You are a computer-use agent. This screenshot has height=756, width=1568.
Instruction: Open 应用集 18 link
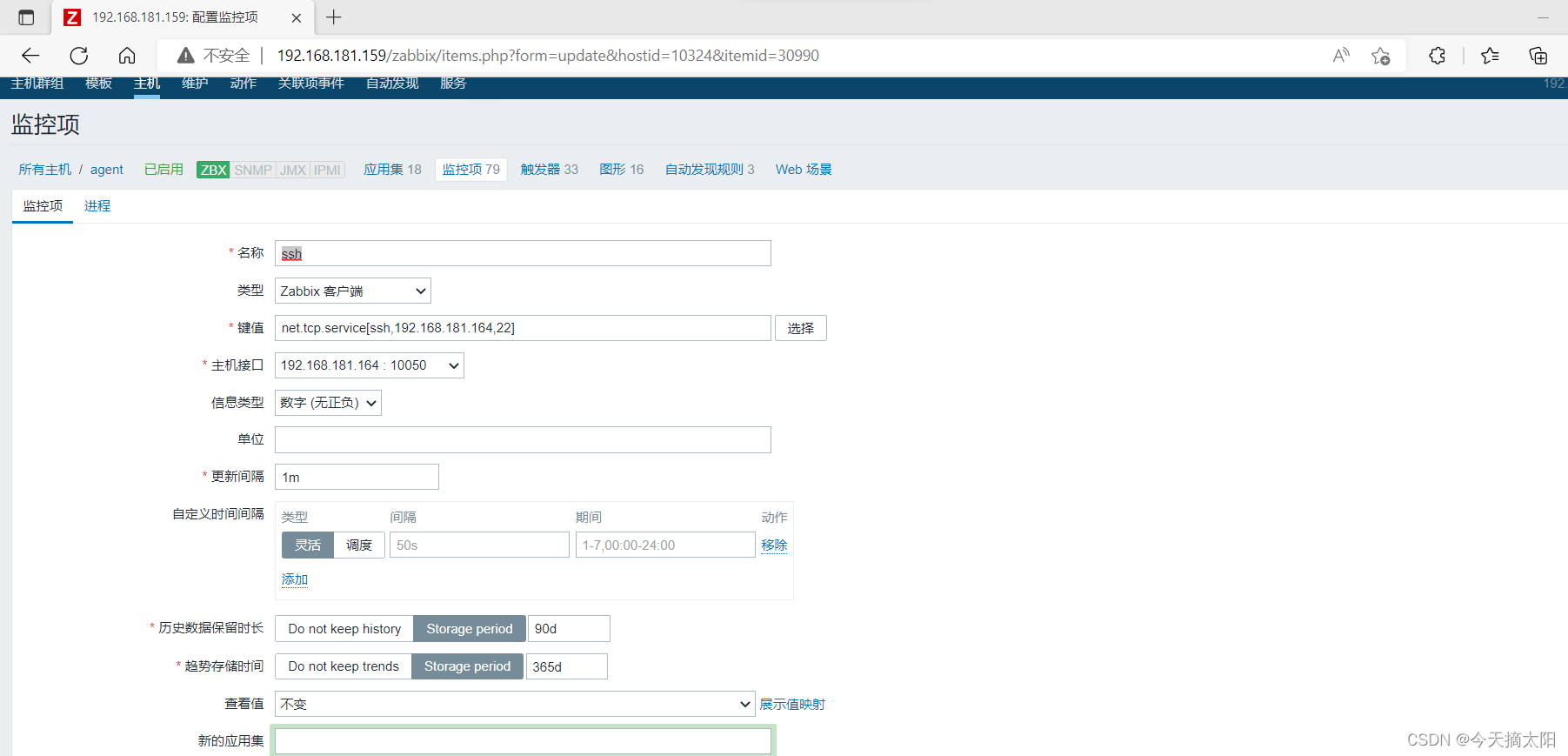(x=392, y=170)
